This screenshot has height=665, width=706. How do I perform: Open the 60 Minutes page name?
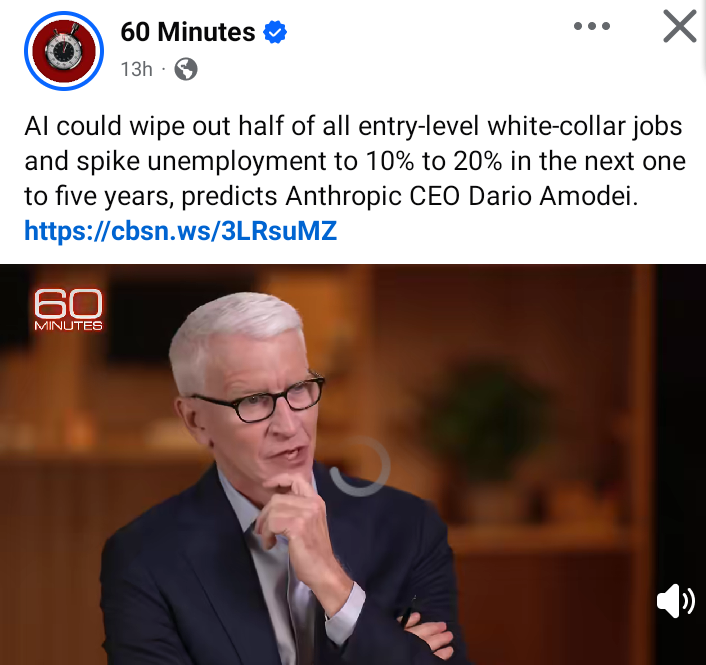click(x=188, y=32)
